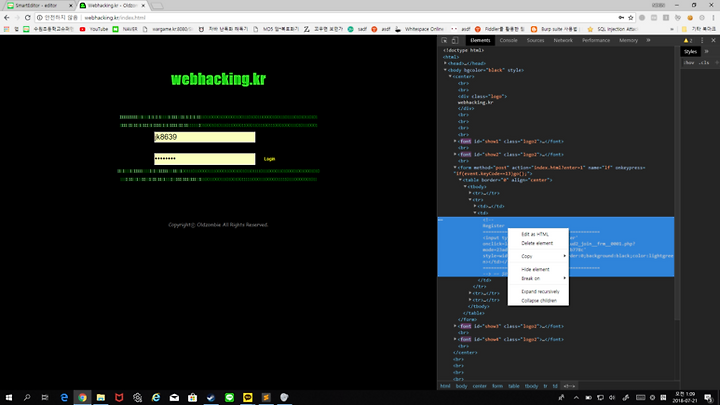Viewport: 720px width, 405px height.
Task: Open the wargame.kr:8080 bookmark
Action: tap(168, 29)
